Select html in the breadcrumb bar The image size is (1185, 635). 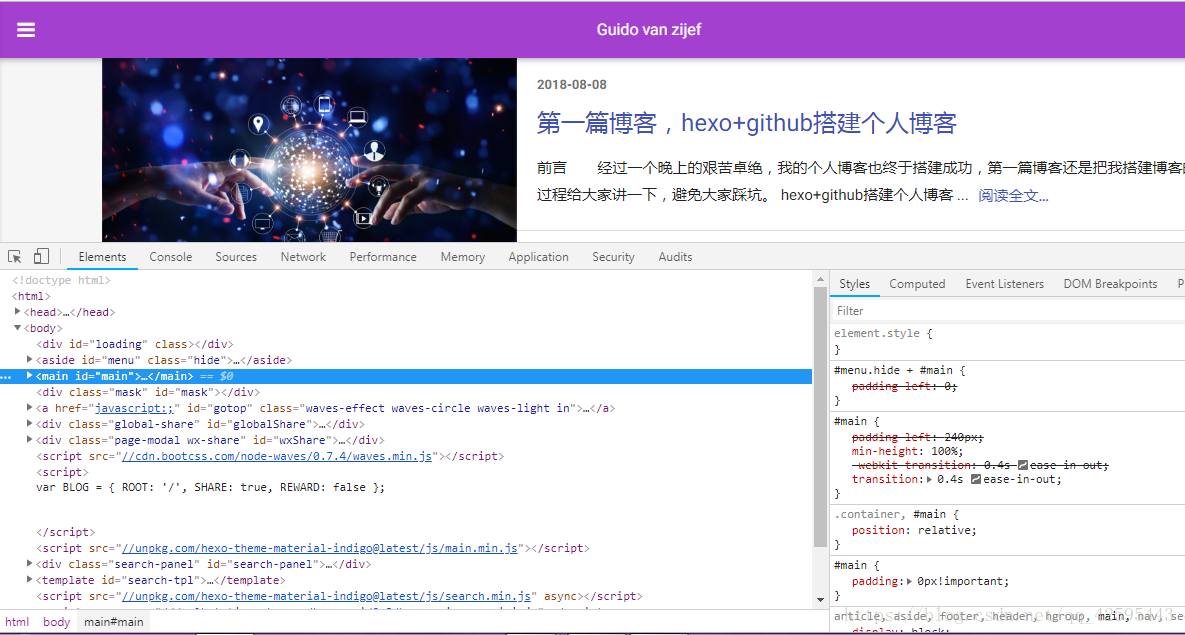pos(17,622)
